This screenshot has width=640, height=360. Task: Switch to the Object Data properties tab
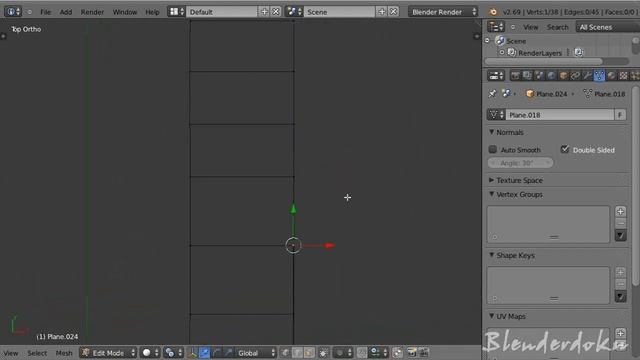tap(599, 76)
